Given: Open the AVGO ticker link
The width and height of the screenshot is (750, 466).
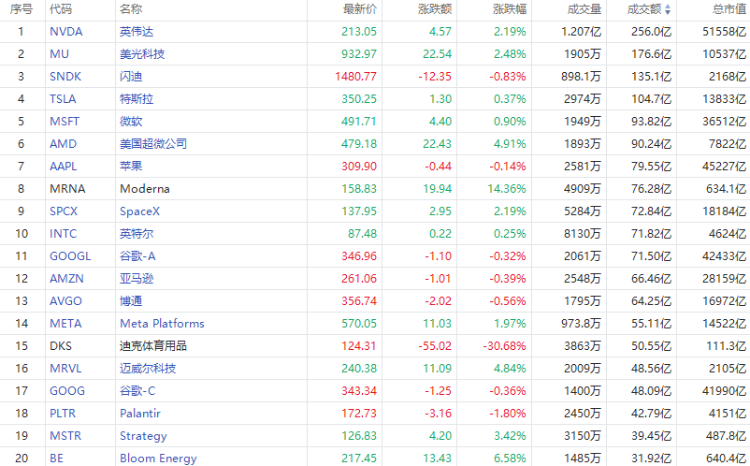Looking at the screenshot, I should [x=66, y=301].
